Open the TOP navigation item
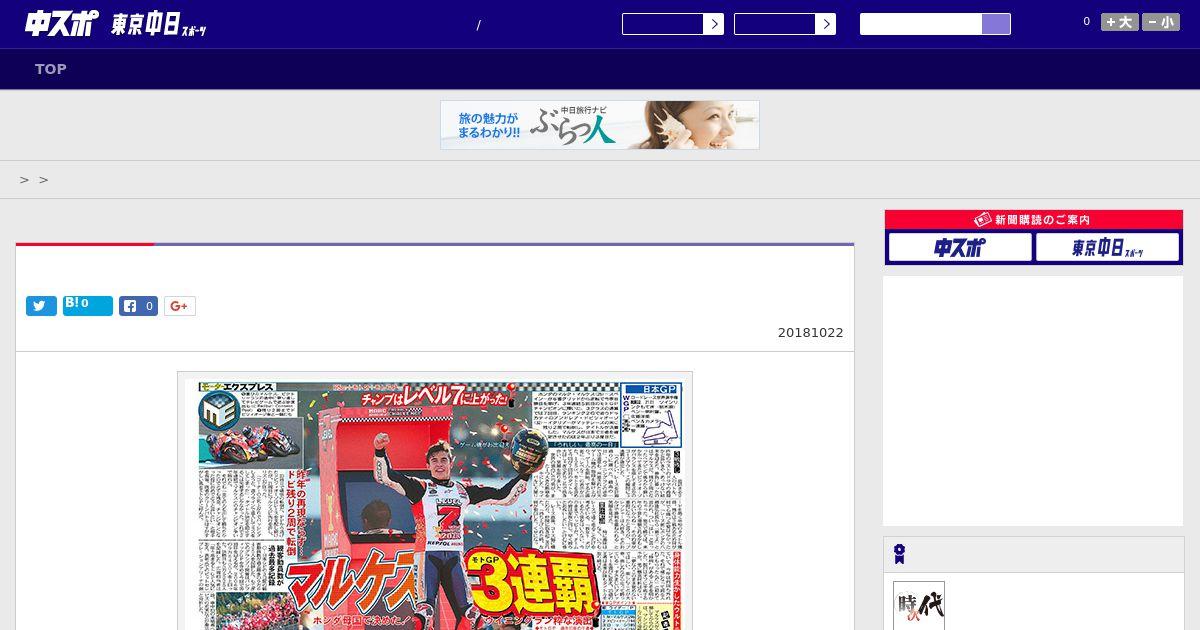Image resolution: width=1200 pixels, height=630 pixels. [51, 69]
